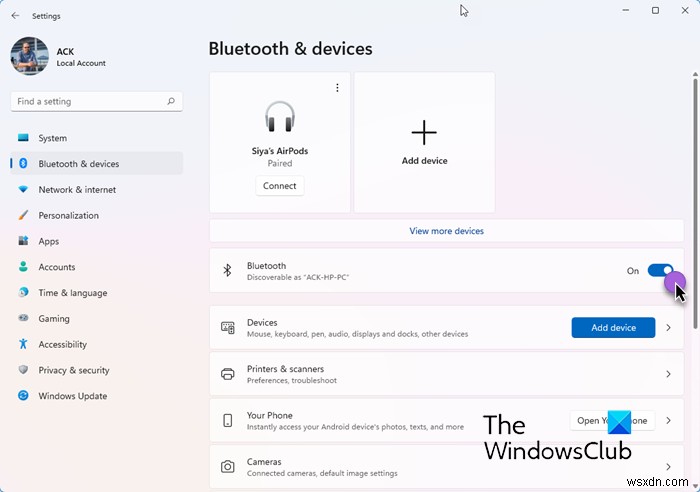Click View more devices link
This screenshot has height=492, width=700.
click(x=446, y=231)
